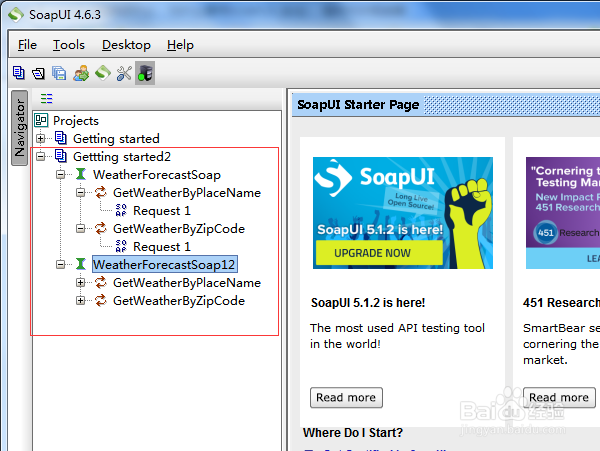This screenshot has width=600, height=451.
Task: Collapse GetWeatherByZipCode under WeatherForecastSoap
Action: pyautogui.click(x=80, y=228)
